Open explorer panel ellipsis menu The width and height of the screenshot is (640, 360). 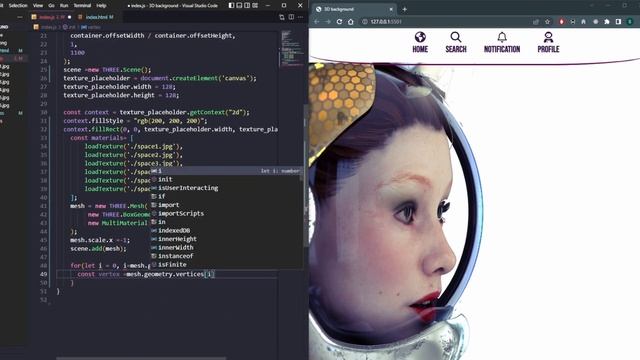[x=20, y=17]
